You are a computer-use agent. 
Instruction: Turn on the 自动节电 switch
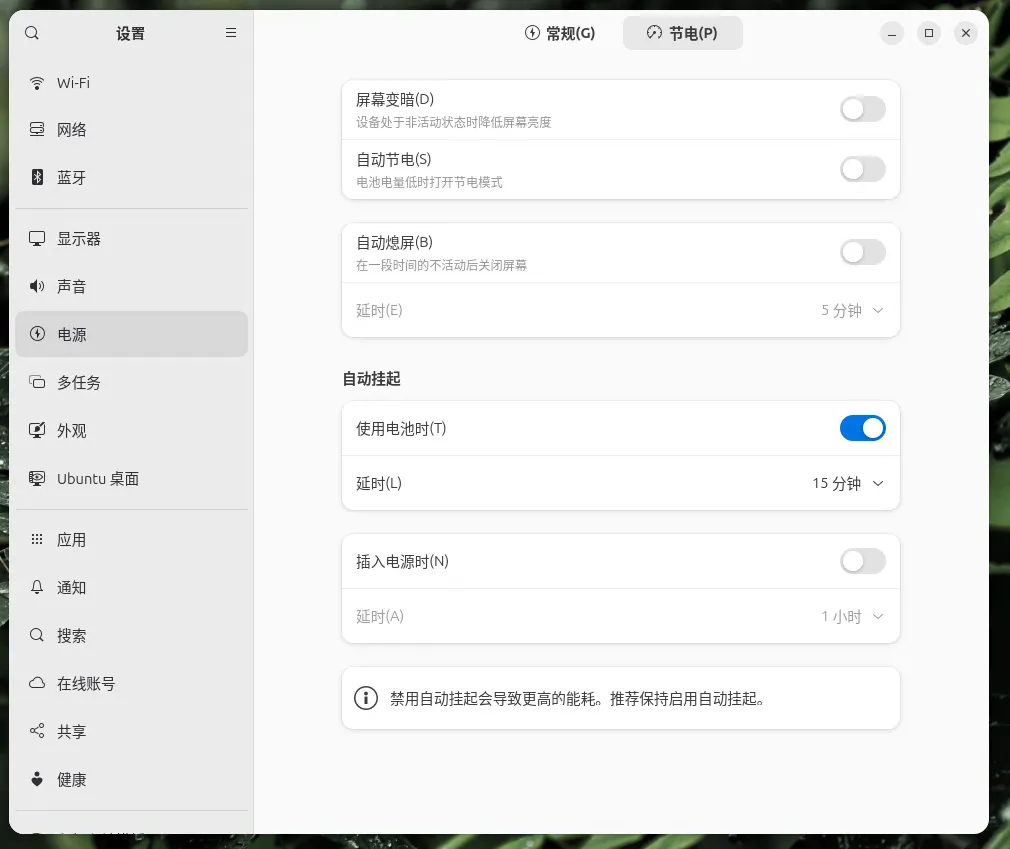862,169
